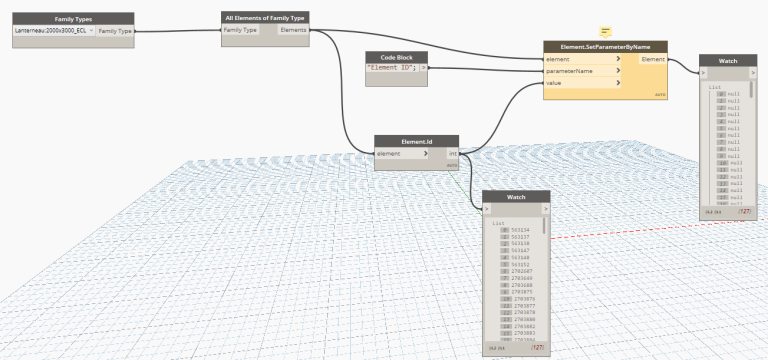Image resolution: width=768 pixels, height=360 pixels.
Task: Click the Family Type output port of Family Types
Action: [115, 30]
